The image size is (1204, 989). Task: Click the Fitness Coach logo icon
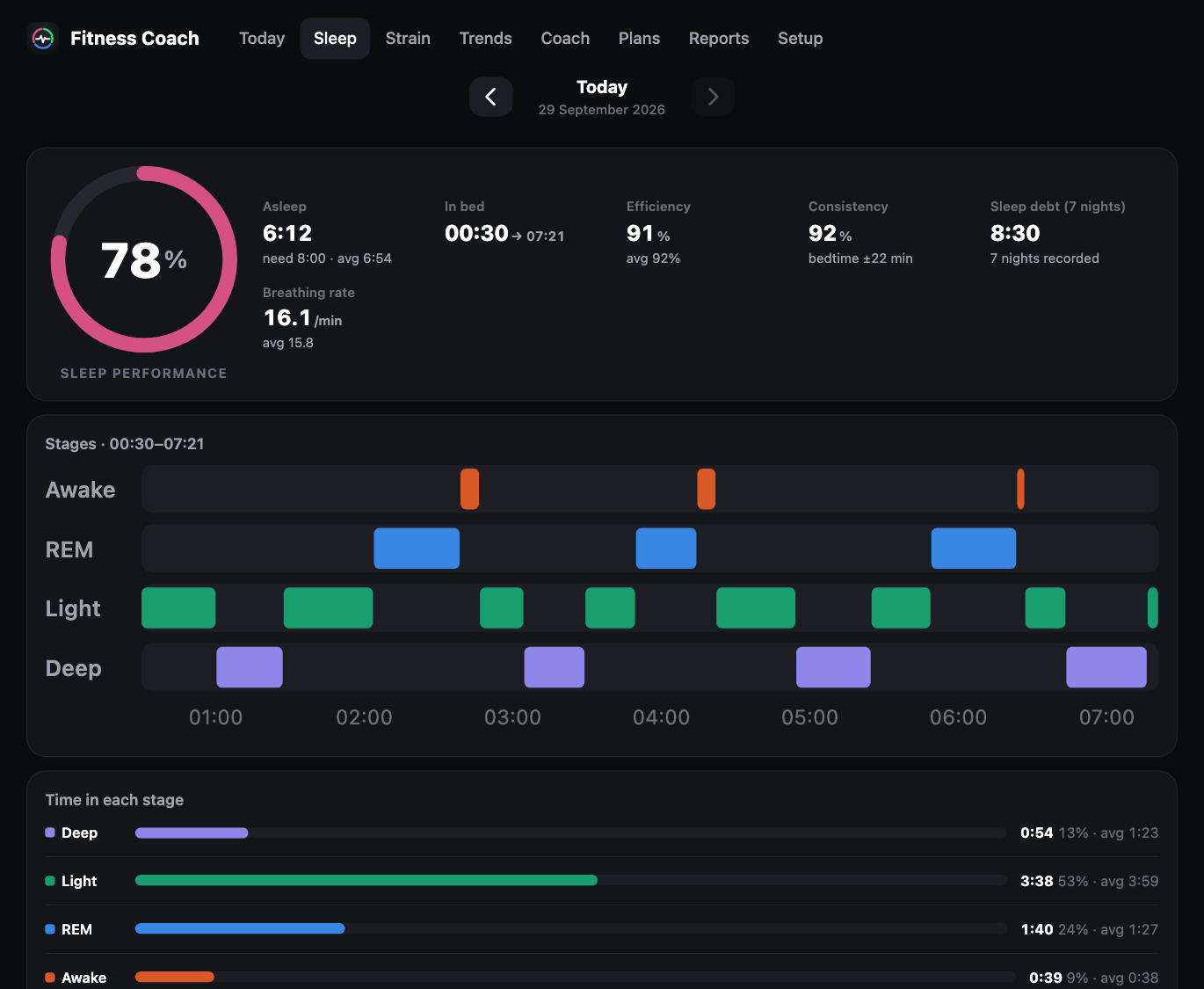(x=43, y=39)
